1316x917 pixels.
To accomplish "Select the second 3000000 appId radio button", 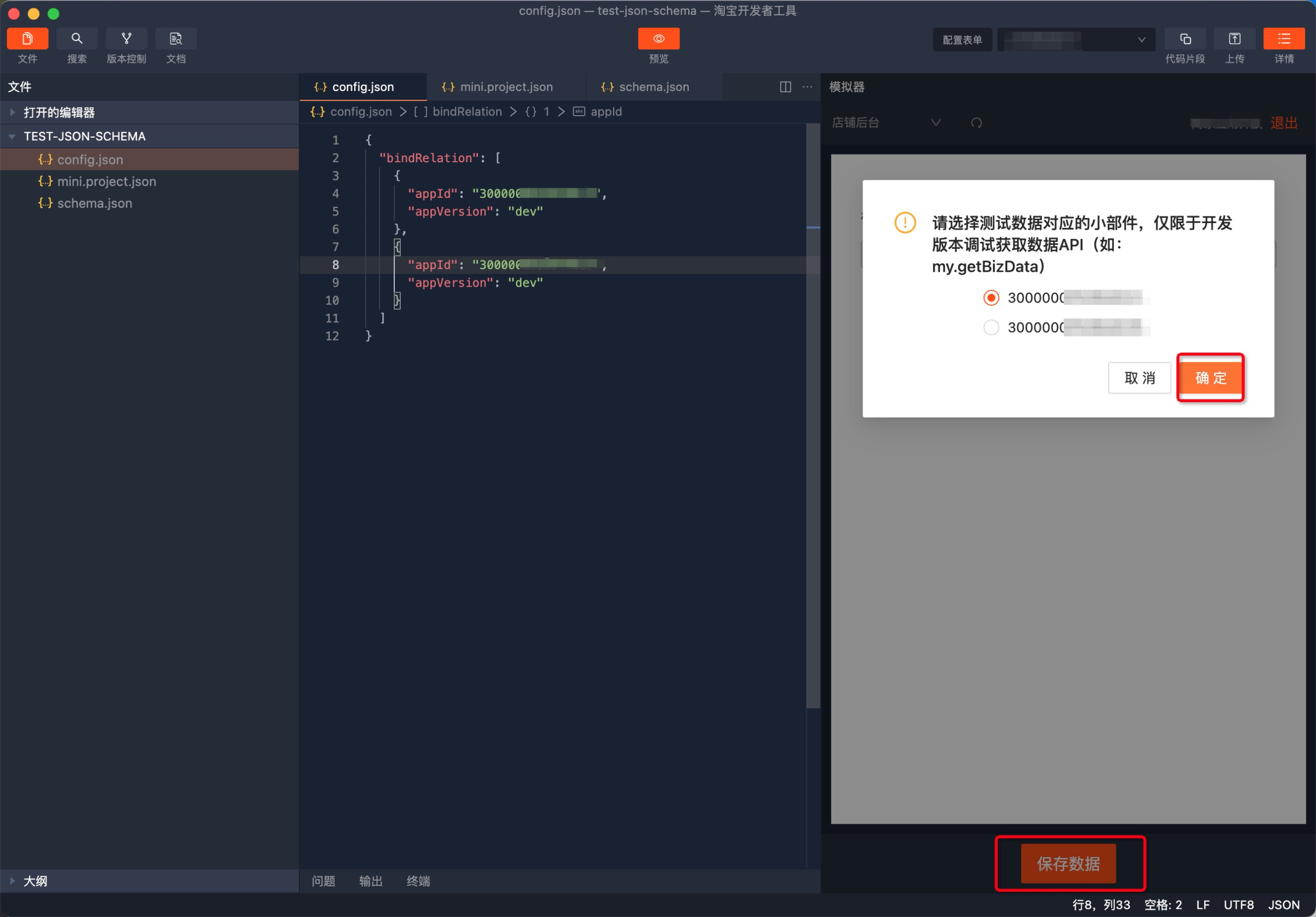I will (x=991, y=327).
